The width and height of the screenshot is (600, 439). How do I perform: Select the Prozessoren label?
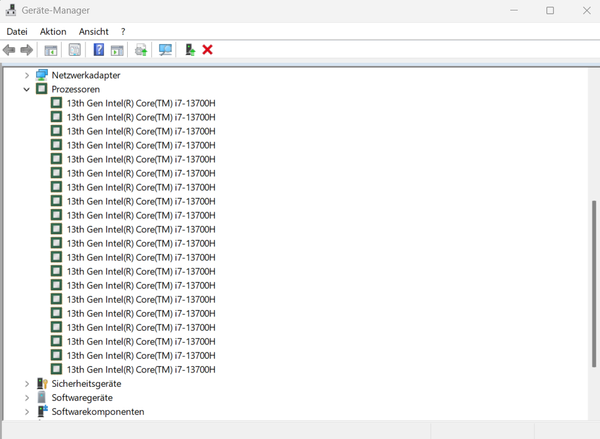click(76, 89)
